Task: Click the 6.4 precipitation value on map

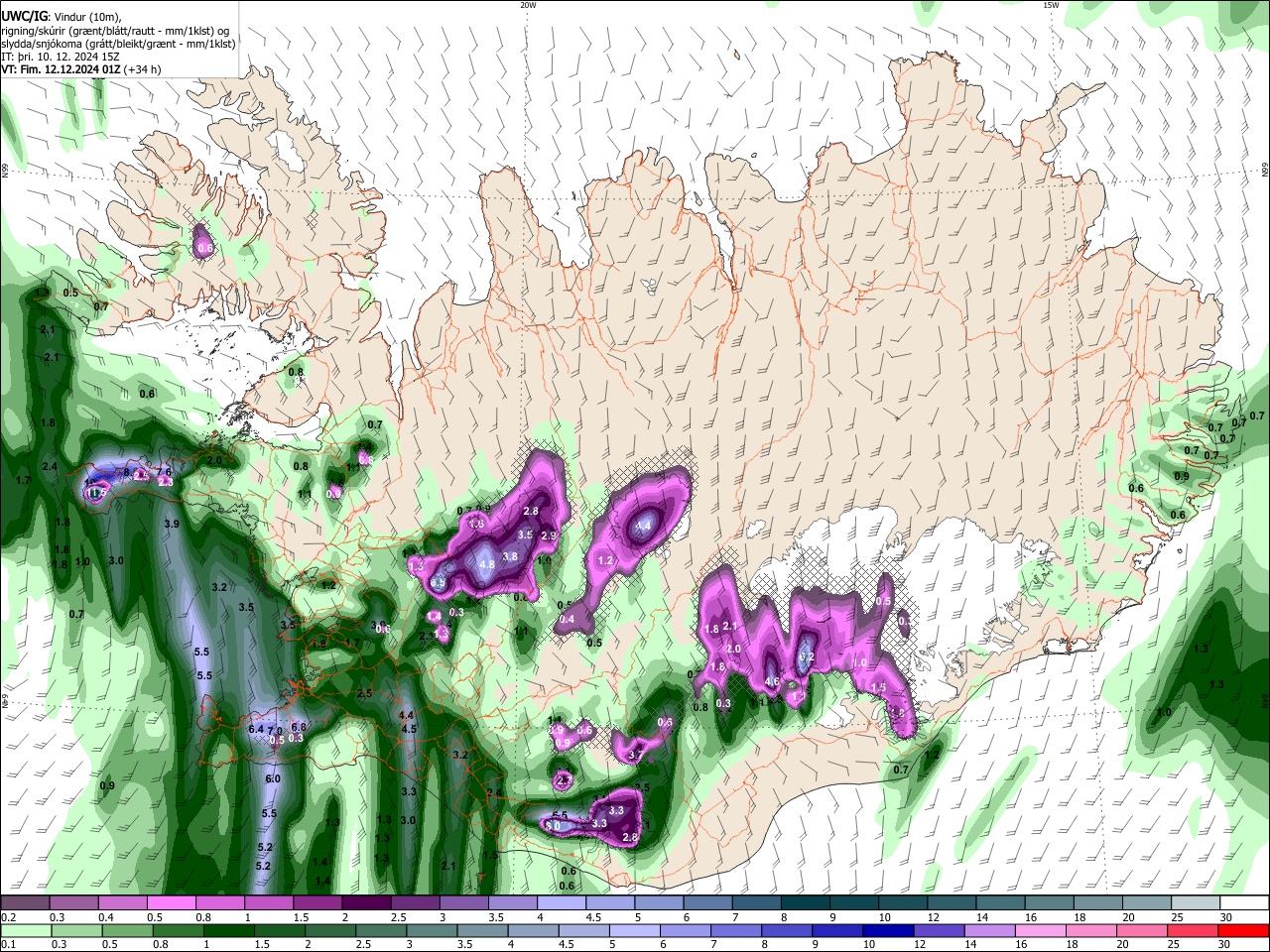Action: click(x=255, y=729)
